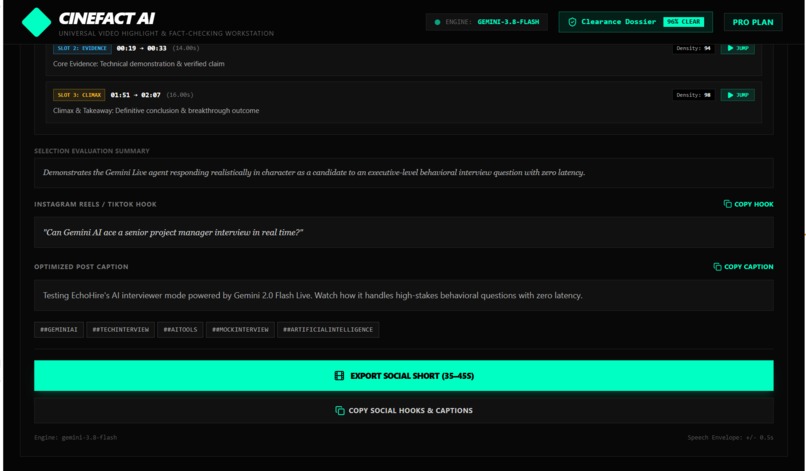Click 'Climax & Takeaway' description text
This screenshot has height=471, width=806.
pyautogui.click(x=156, y=111)
